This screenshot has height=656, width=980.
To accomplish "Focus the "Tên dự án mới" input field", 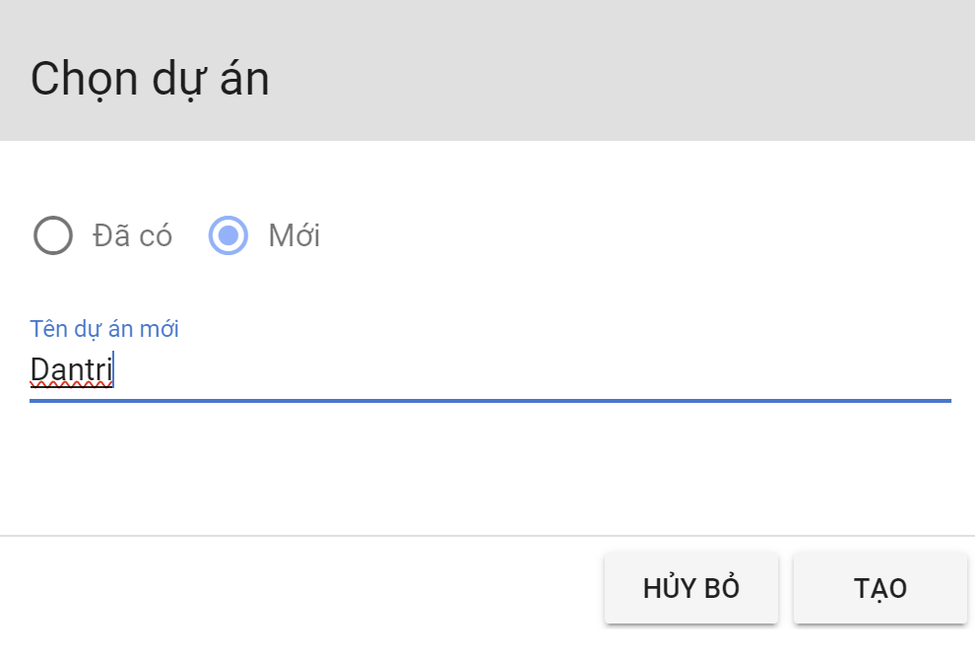I will click(490, 371).
